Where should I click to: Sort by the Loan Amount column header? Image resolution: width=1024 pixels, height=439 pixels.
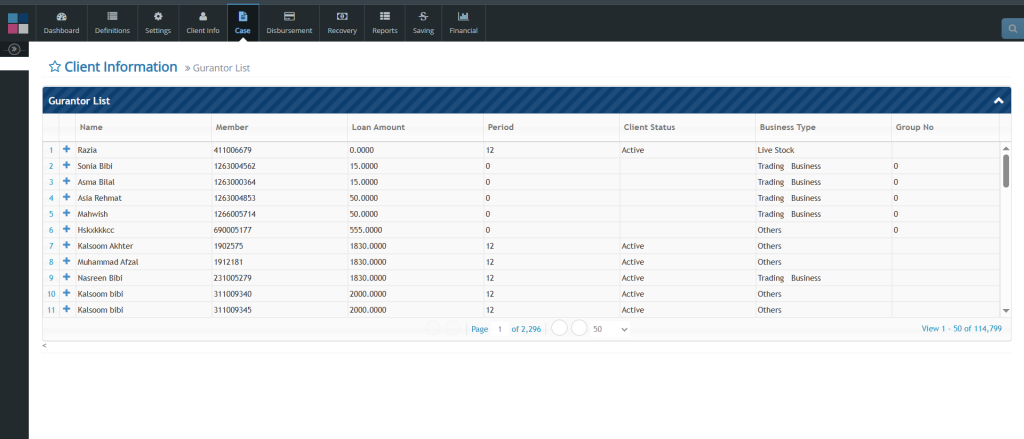pos(378,127)
